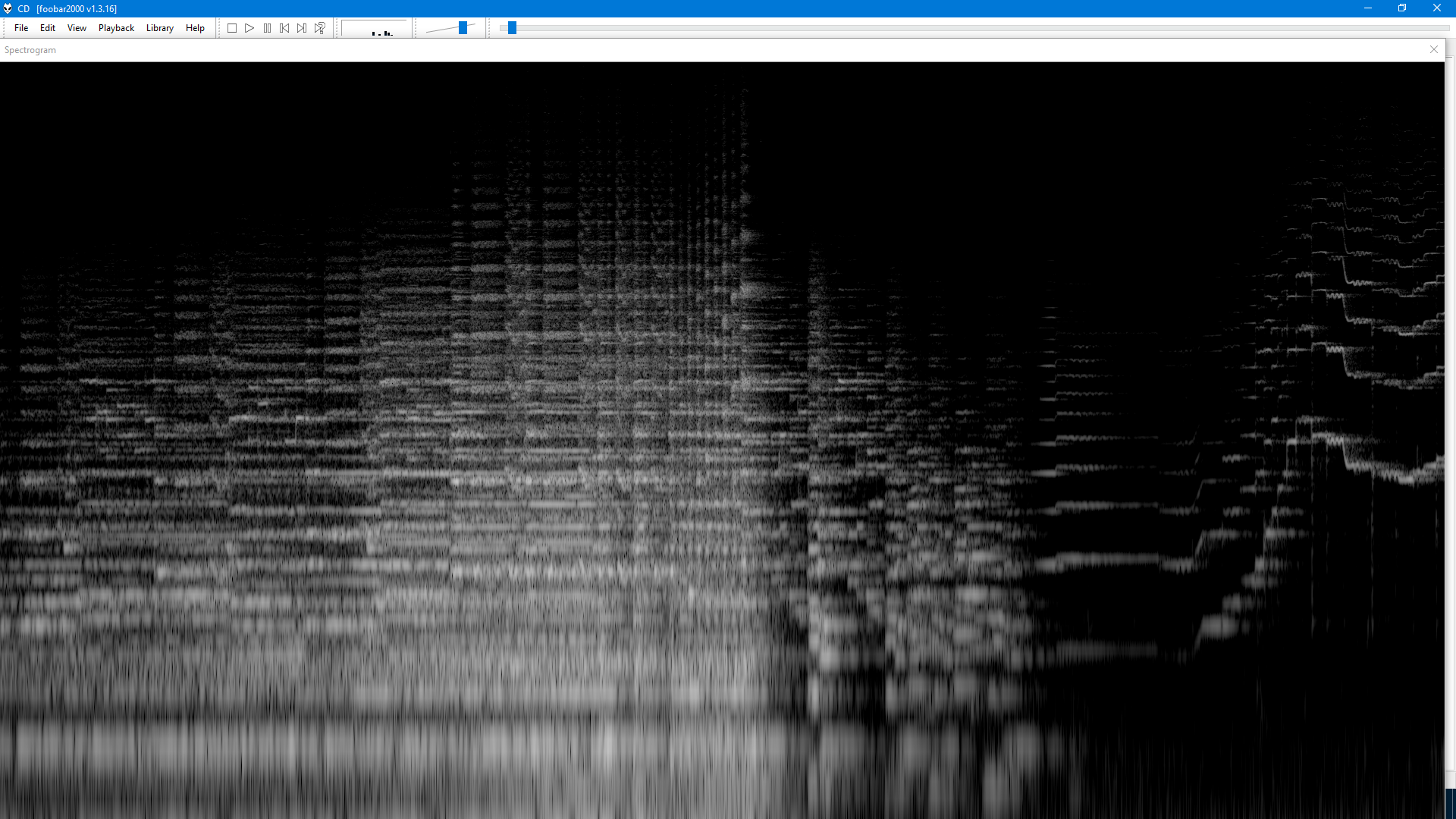Close the Spectrogram panel
The image size is (1456, 819).
click(x=1434, y=49)
